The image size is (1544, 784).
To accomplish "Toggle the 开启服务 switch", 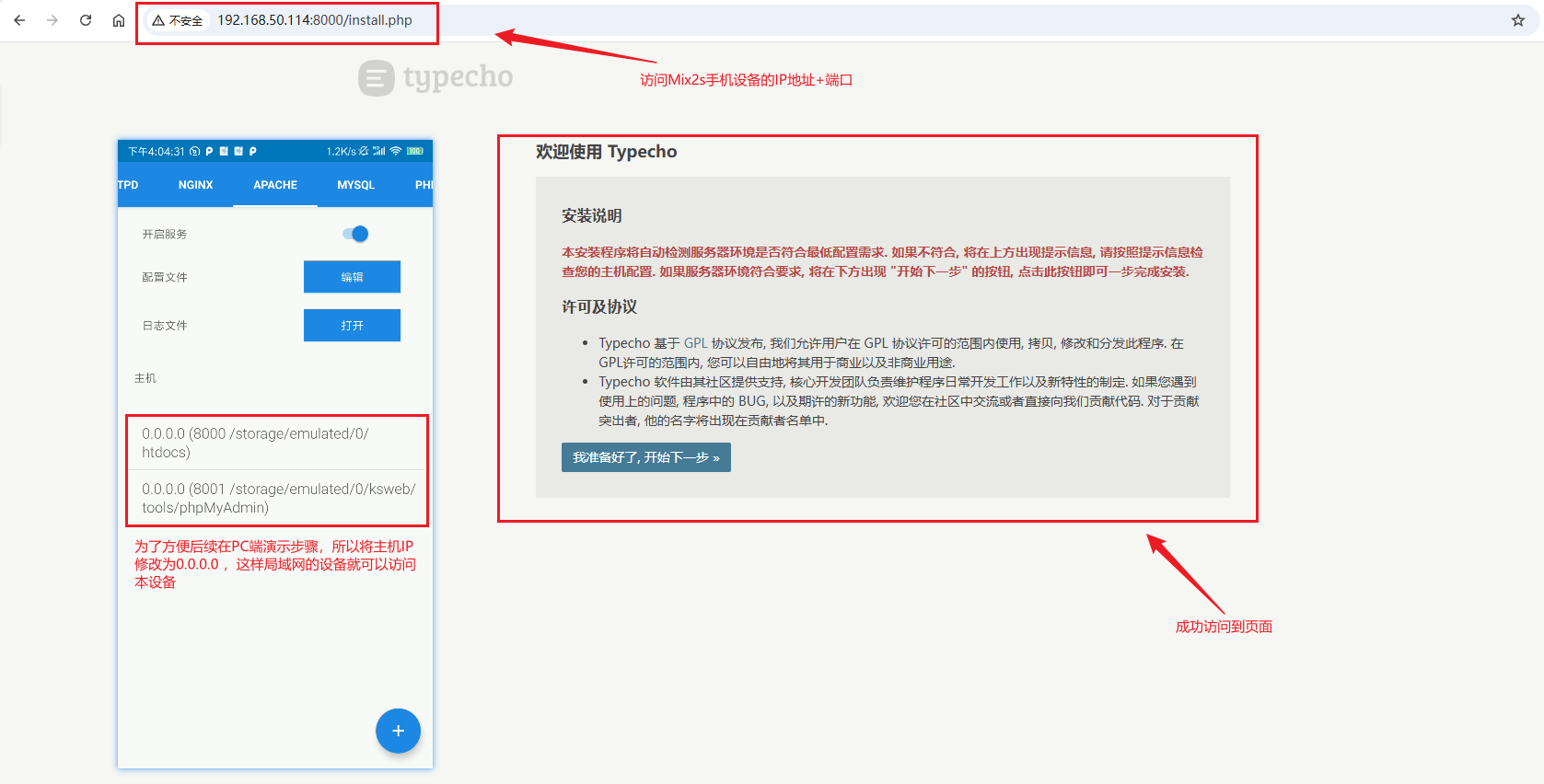I will [x=355, y=234].
